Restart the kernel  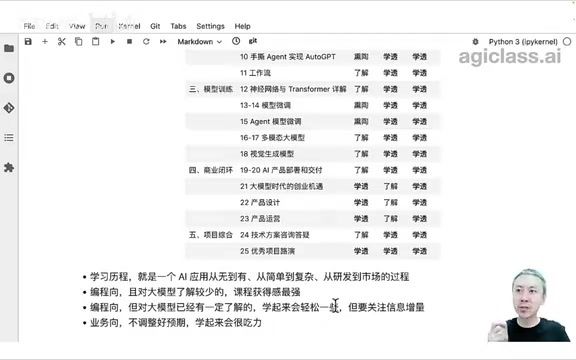[146, 42]
